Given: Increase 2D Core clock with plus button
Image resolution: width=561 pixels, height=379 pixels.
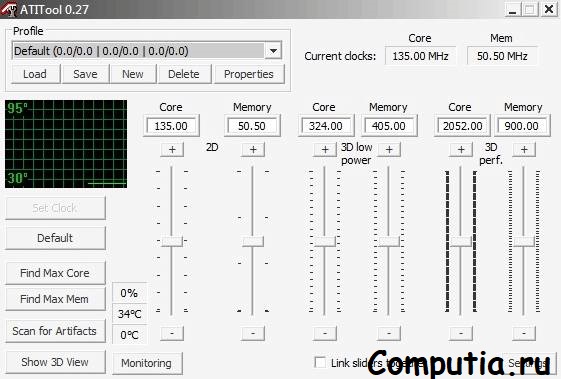Looking at the screenshot, I should [x=172, y=150].
